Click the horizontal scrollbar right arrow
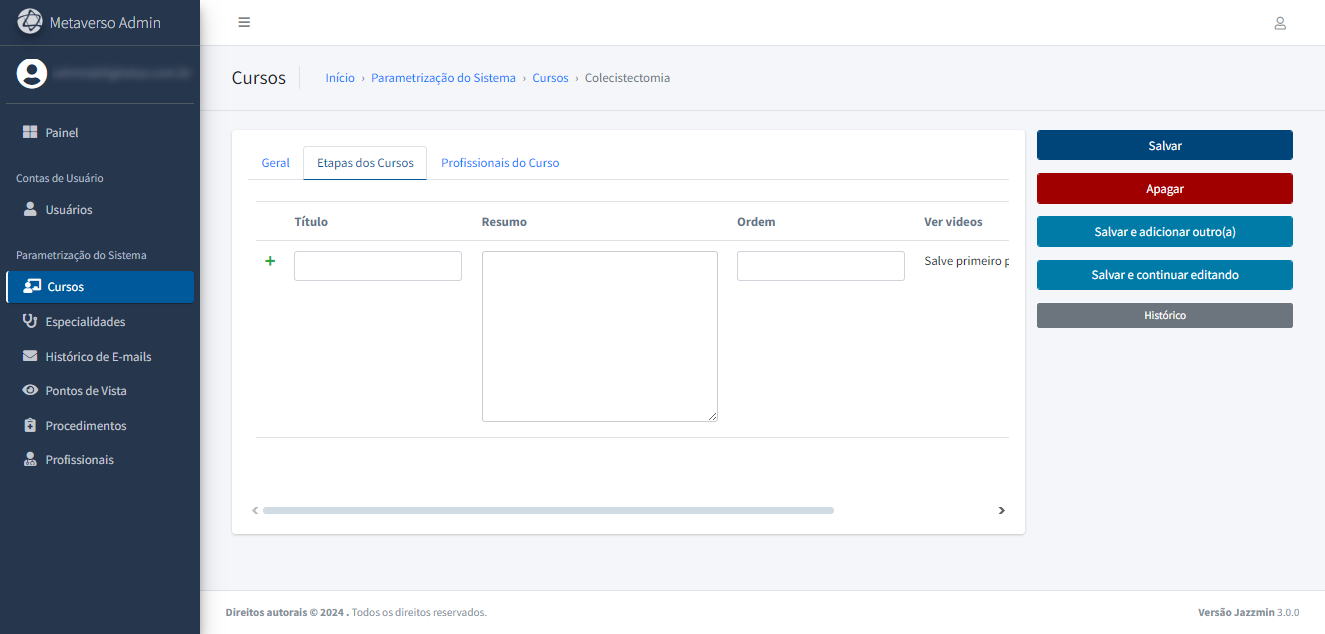Image resolution: width=1325 pixels, height=634 pixels. tap(1001, 511)
